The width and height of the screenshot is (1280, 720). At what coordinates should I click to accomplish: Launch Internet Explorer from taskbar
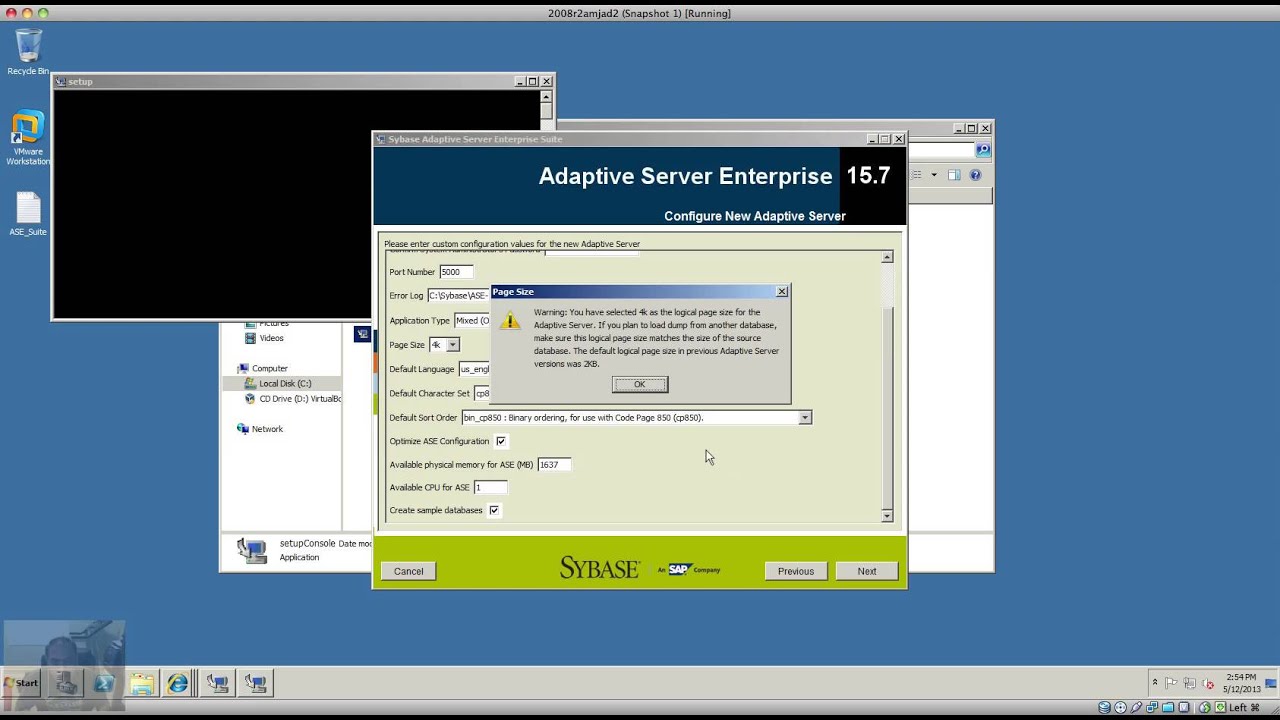178,683
